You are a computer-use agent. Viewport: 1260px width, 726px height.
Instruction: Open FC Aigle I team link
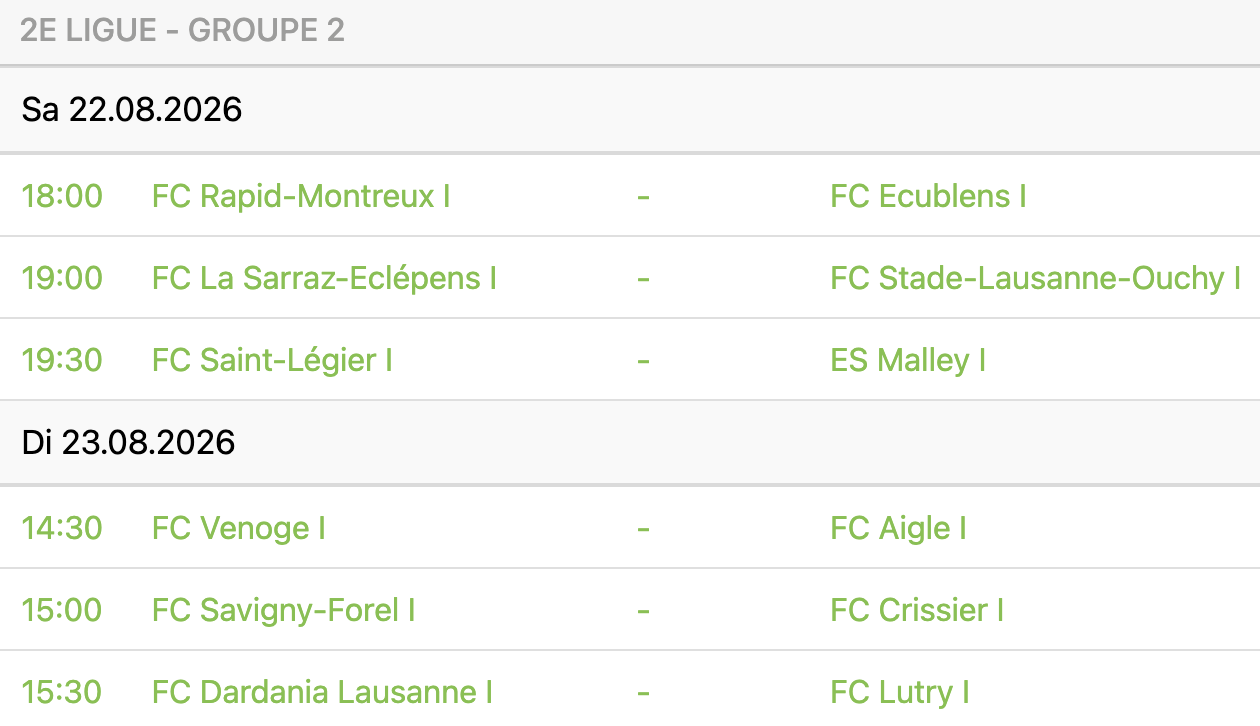[898, 528]
